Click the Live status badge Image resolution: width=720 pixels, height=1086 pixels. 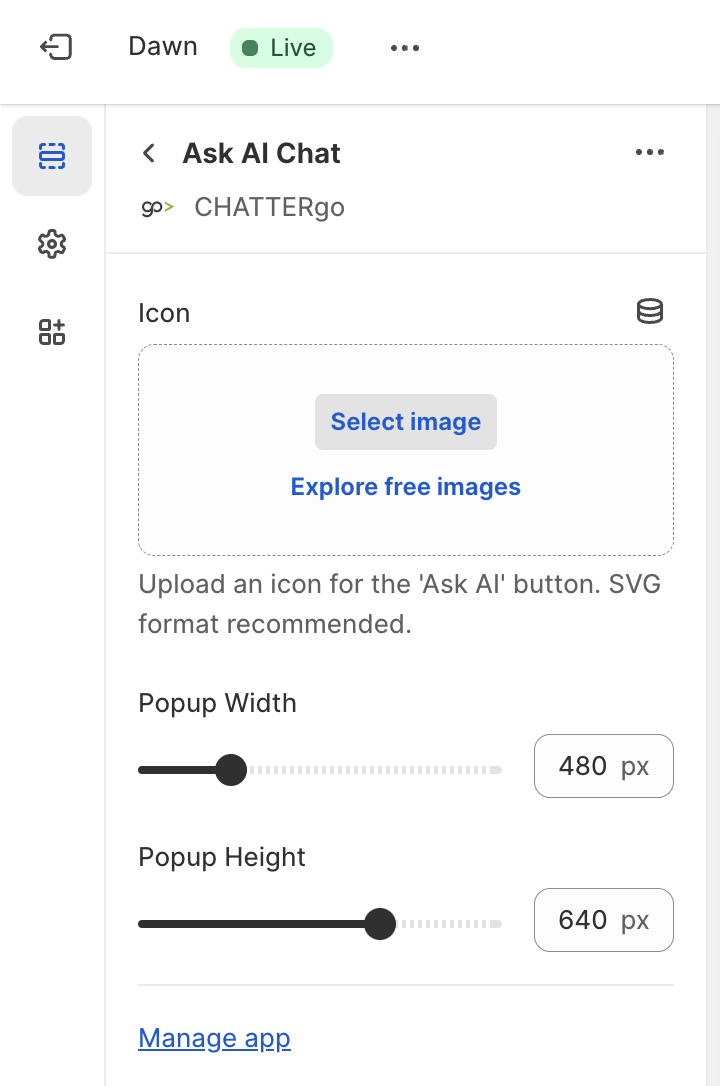click(281, 48)
